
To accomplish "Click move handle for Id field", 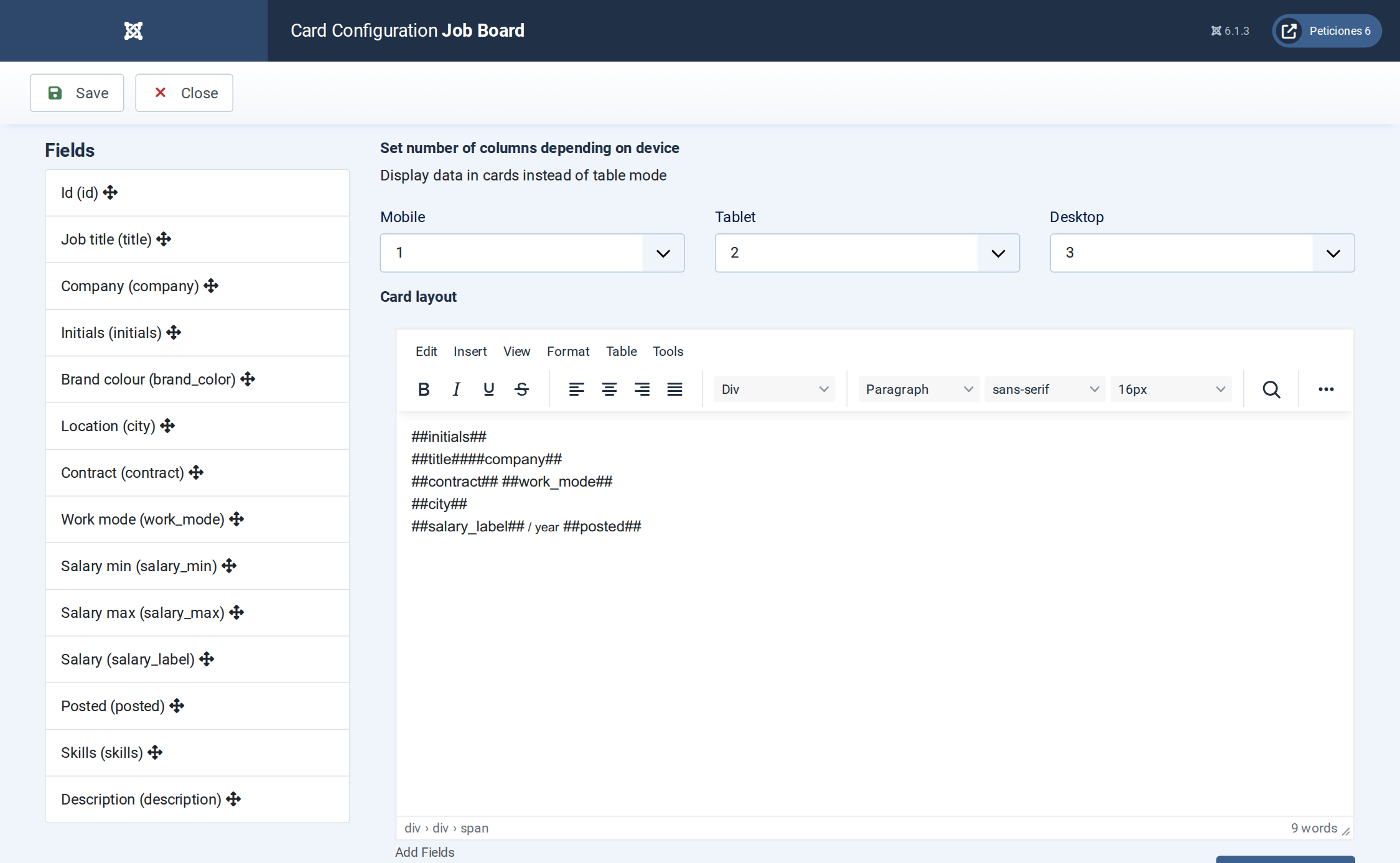I will (x=110, y=193).
